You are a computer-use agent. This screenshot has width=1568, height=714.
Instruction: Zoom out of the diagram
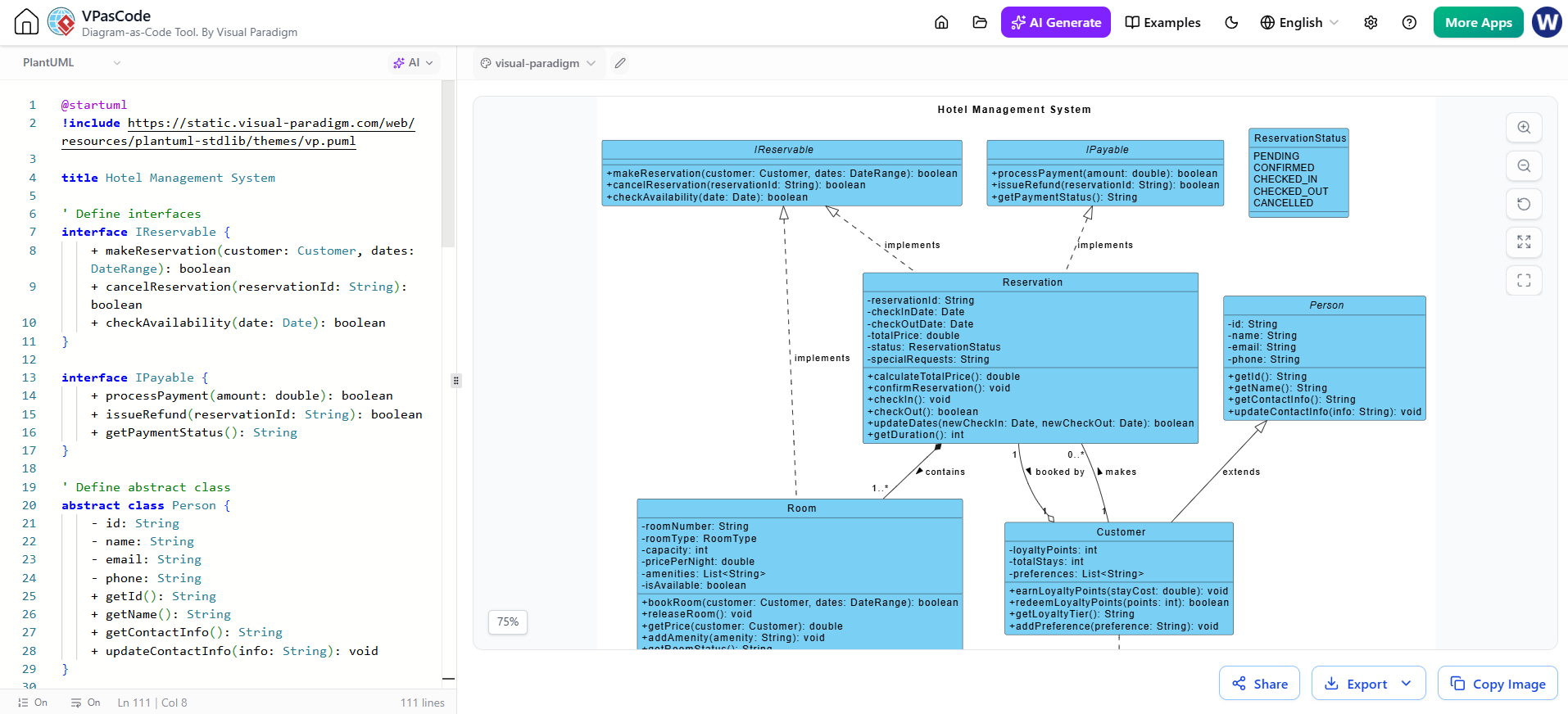tap(1524, 166)
